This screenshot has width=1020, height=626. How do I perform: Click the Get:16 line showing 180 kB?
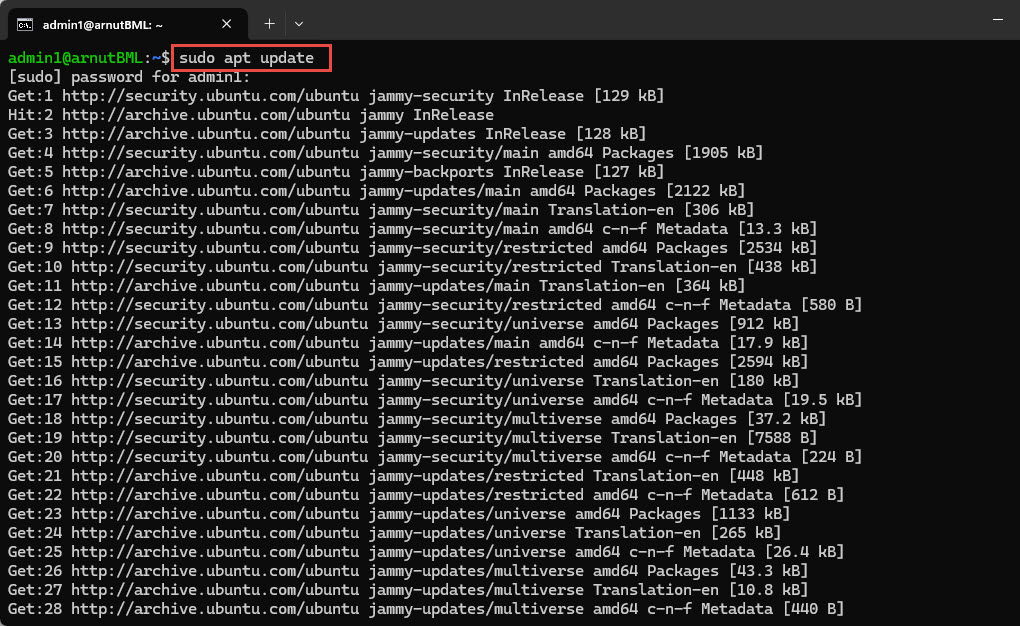point(403,381)
